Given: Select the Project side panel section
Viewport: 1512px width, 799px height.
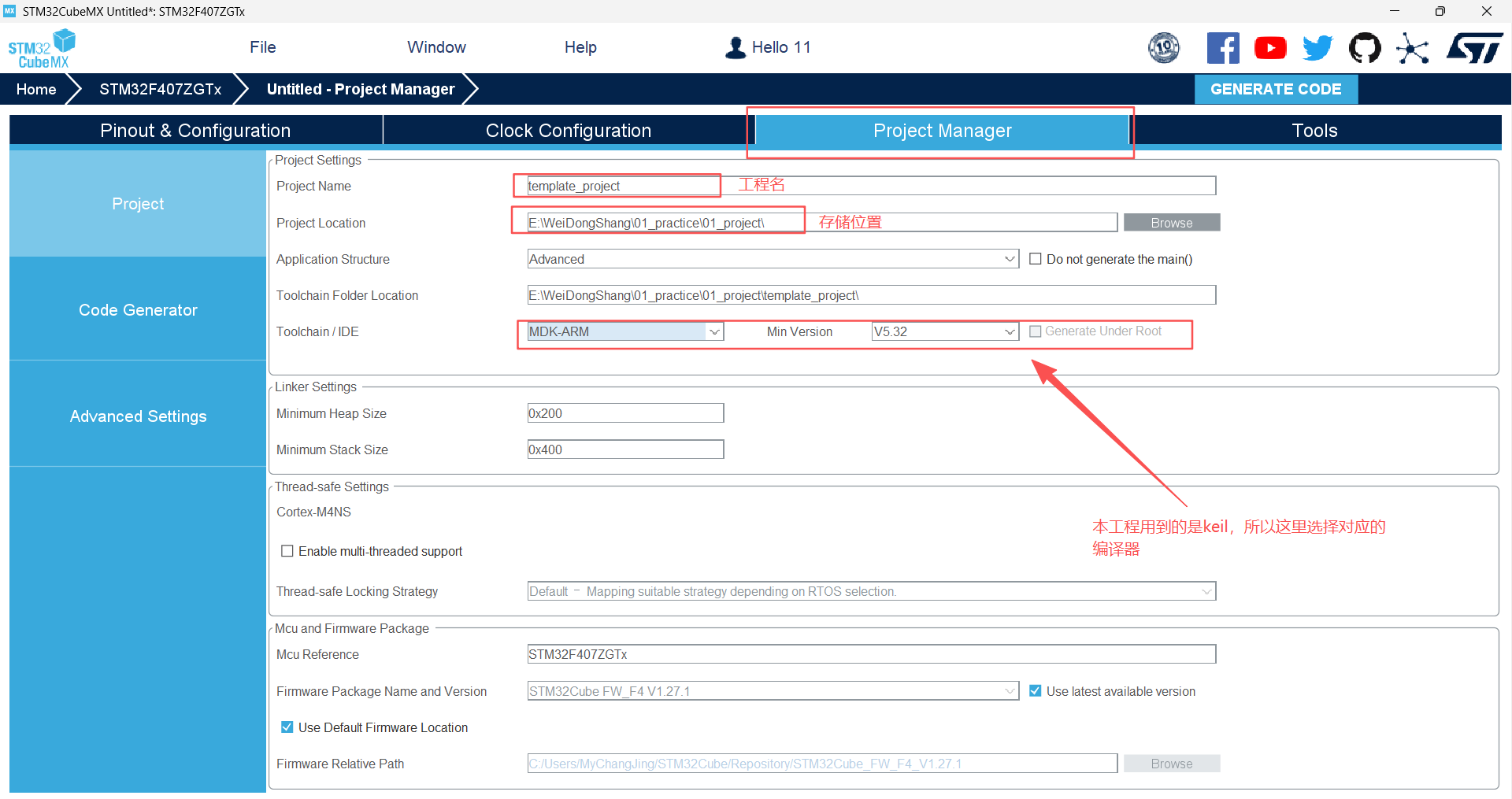Looking at the screenshot, I should [138, 204].
